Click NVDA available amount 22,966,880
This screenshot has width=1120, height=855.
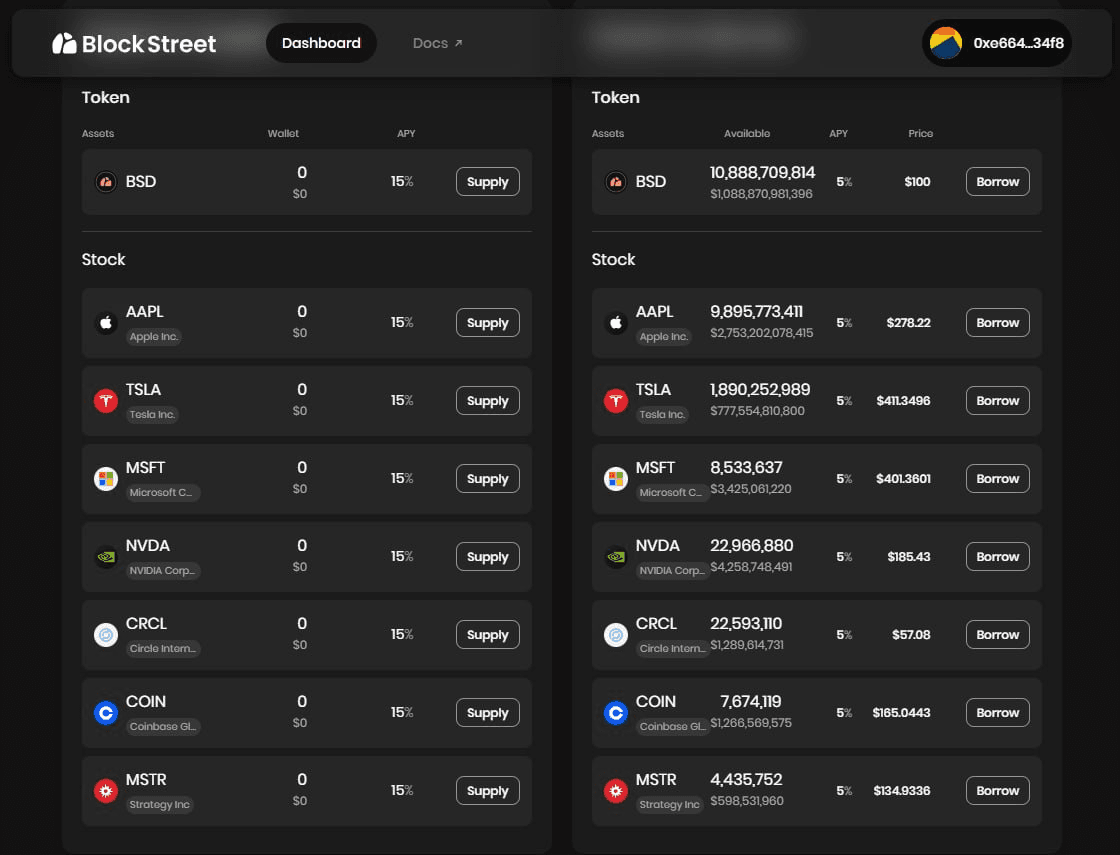point(751,546)
